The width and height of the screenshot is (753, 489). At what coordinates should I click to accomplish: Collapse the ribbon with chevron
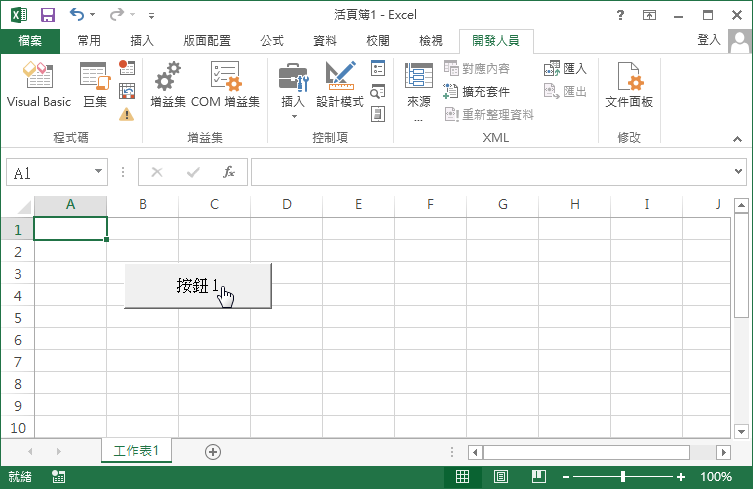(737, 139)
